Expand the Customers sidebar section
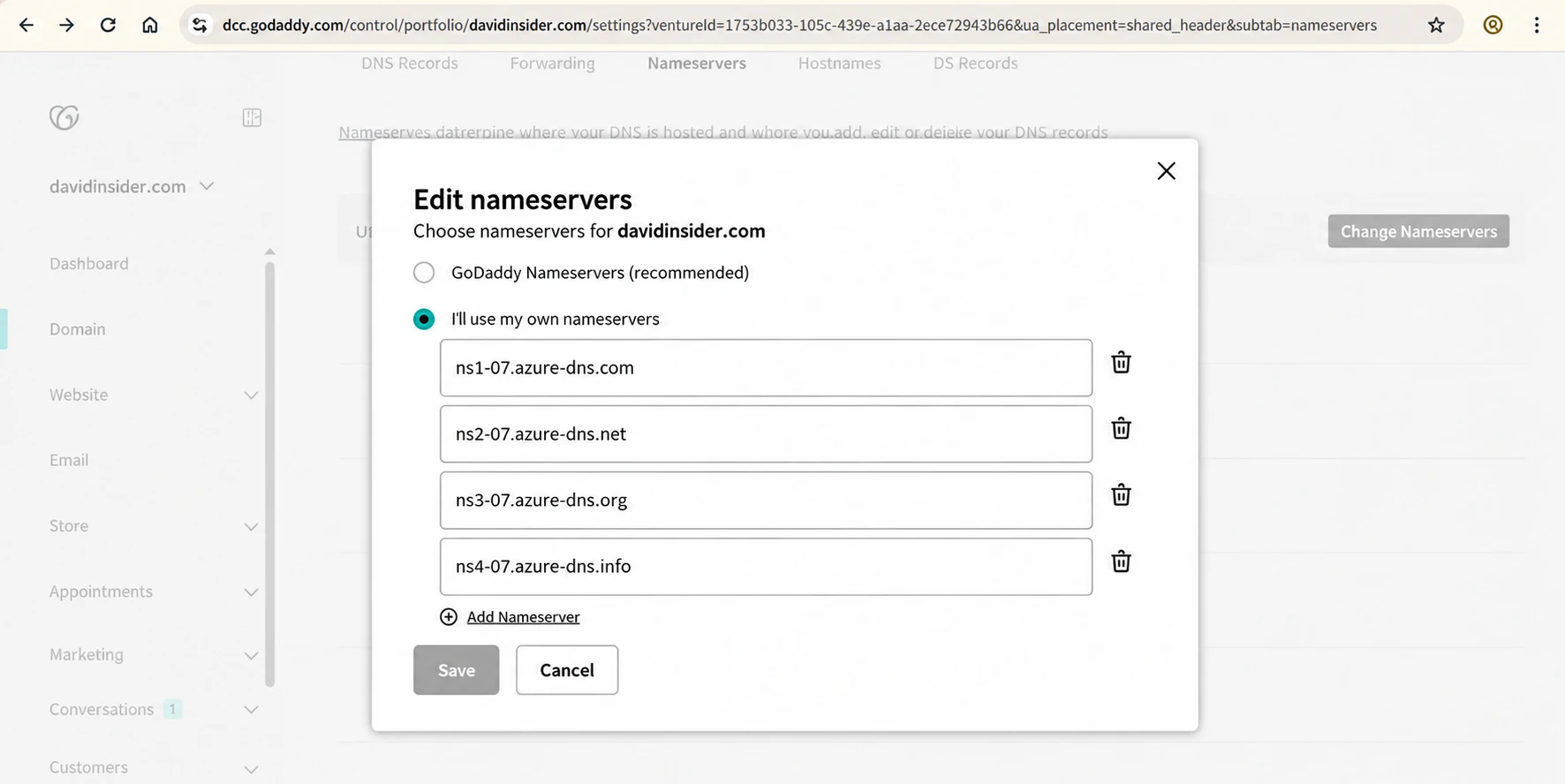Viewport: 1565px width, 784px height. [251, 769]
